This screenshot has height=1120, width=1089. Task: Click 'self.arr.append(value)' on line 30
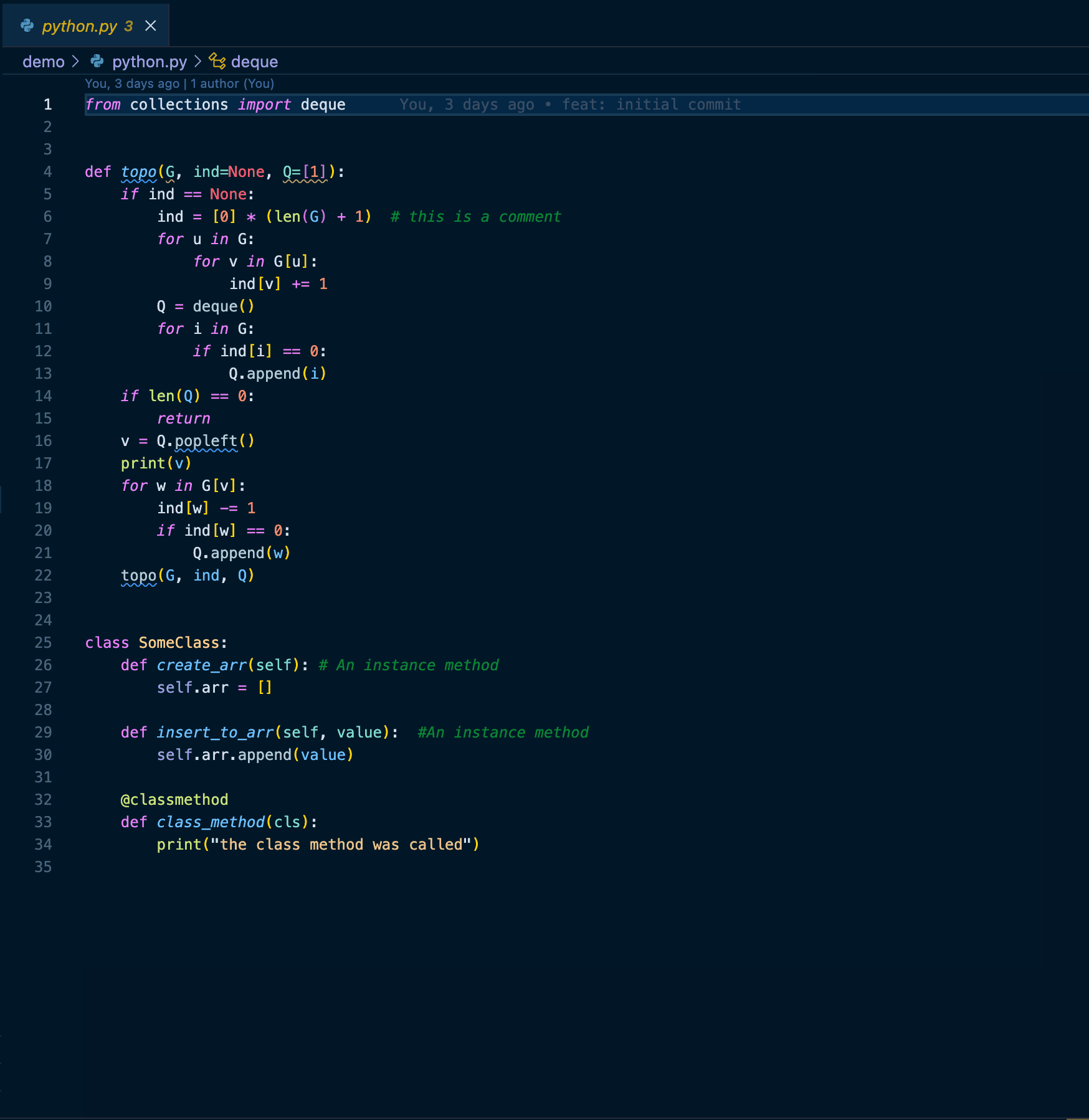[x=255, y=755]
